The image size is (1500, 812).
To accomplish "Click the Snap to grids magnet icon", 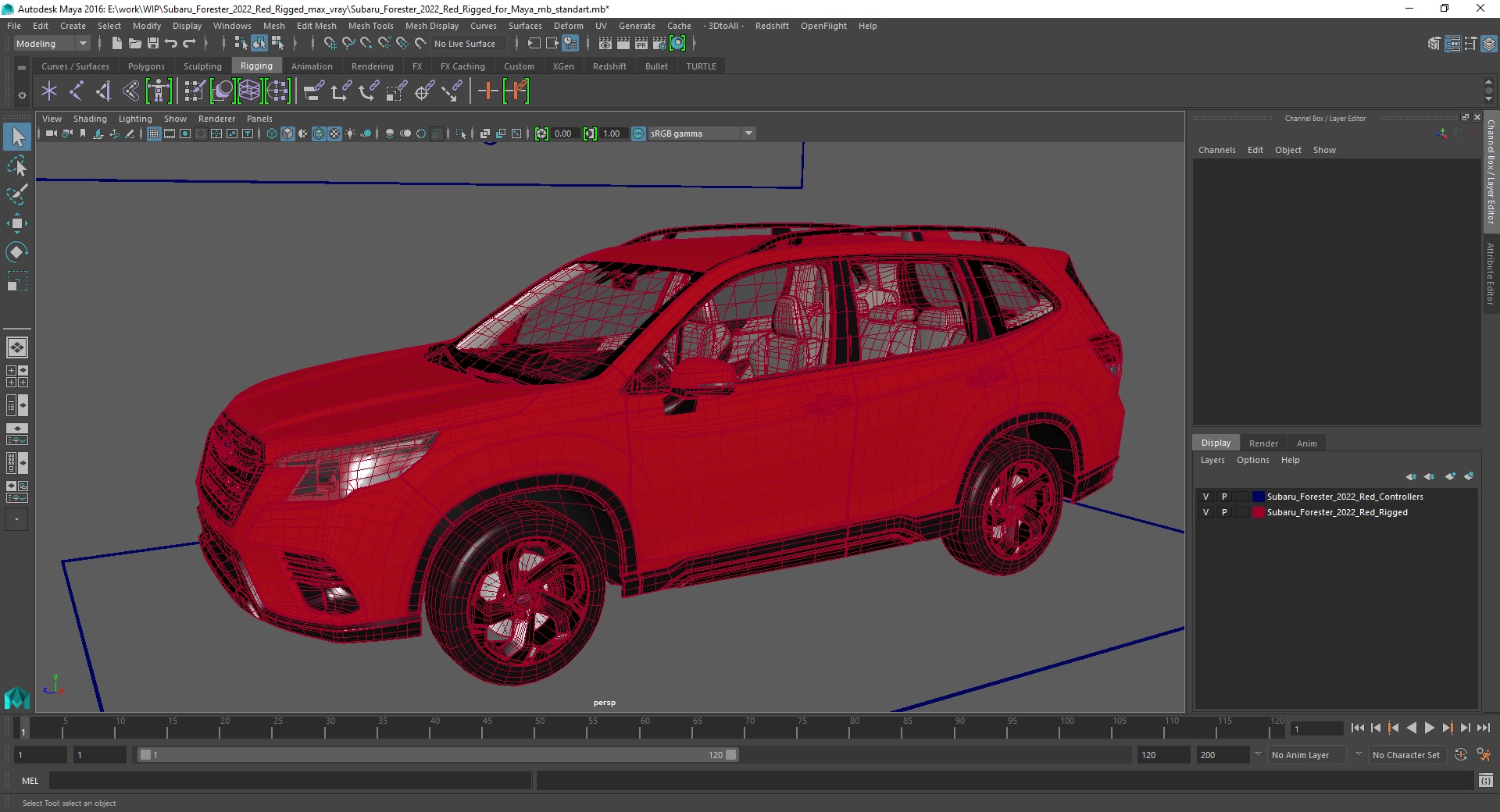I will pyautogui.click(x=330, y=44).
